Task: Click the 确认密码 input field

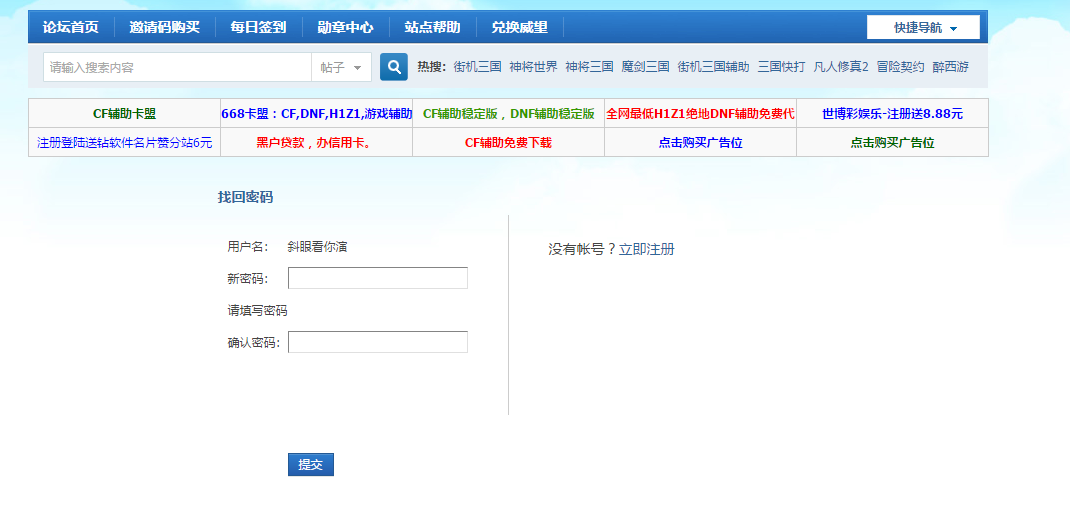Action: pos(377,342)
